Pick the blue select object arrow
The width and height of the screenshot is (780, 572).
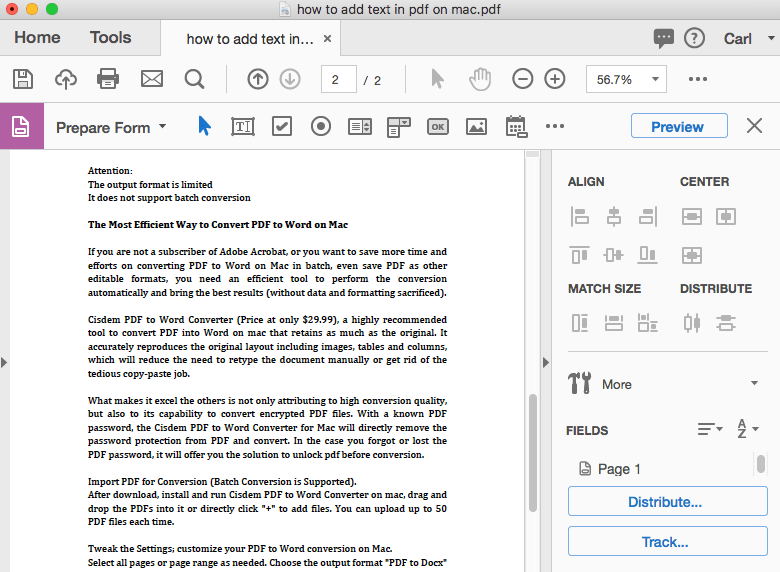pyautogui.click(x=204, y=126)
